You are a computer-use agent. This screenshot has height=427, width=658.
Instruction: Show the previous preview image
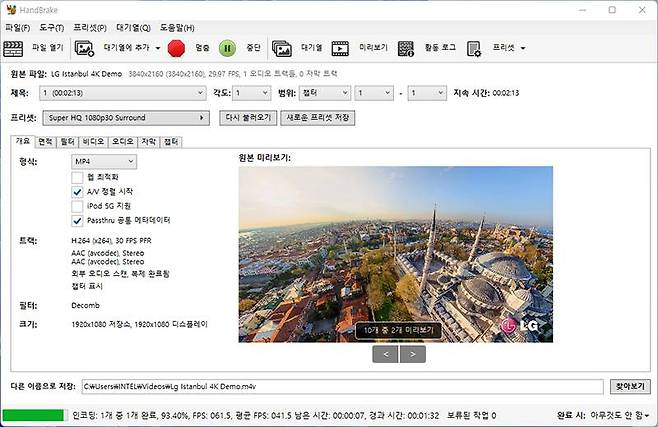click(385, 354)
